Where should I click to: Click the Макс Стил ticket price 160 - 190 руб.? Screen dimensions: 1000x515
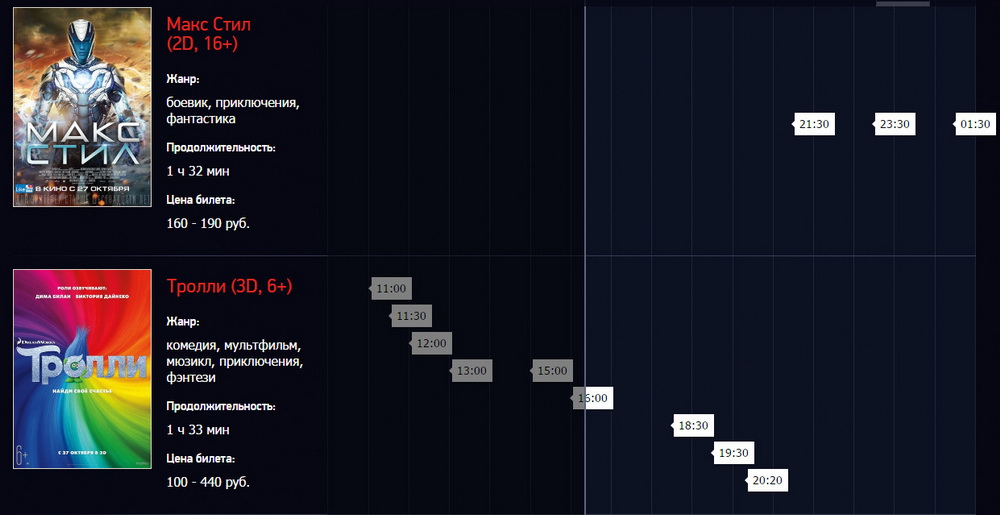208,223
